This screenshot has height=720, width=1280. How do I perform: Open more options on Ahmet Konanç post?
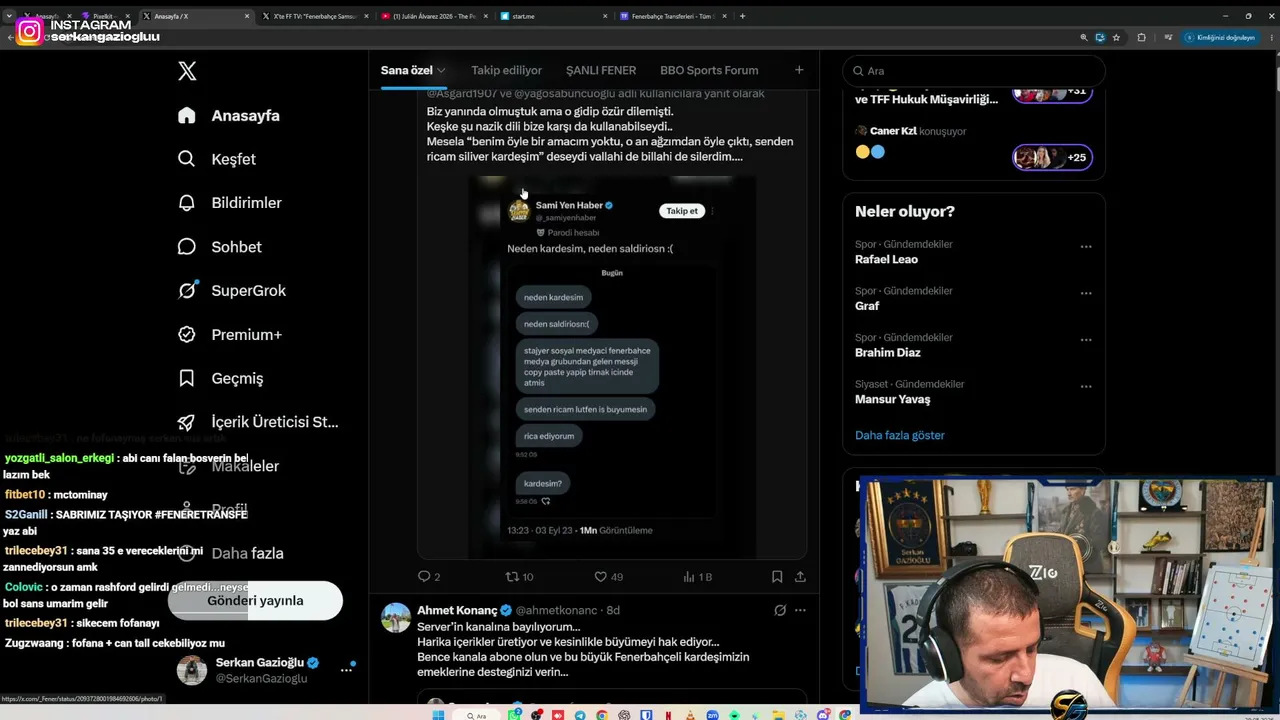(800, 610)
